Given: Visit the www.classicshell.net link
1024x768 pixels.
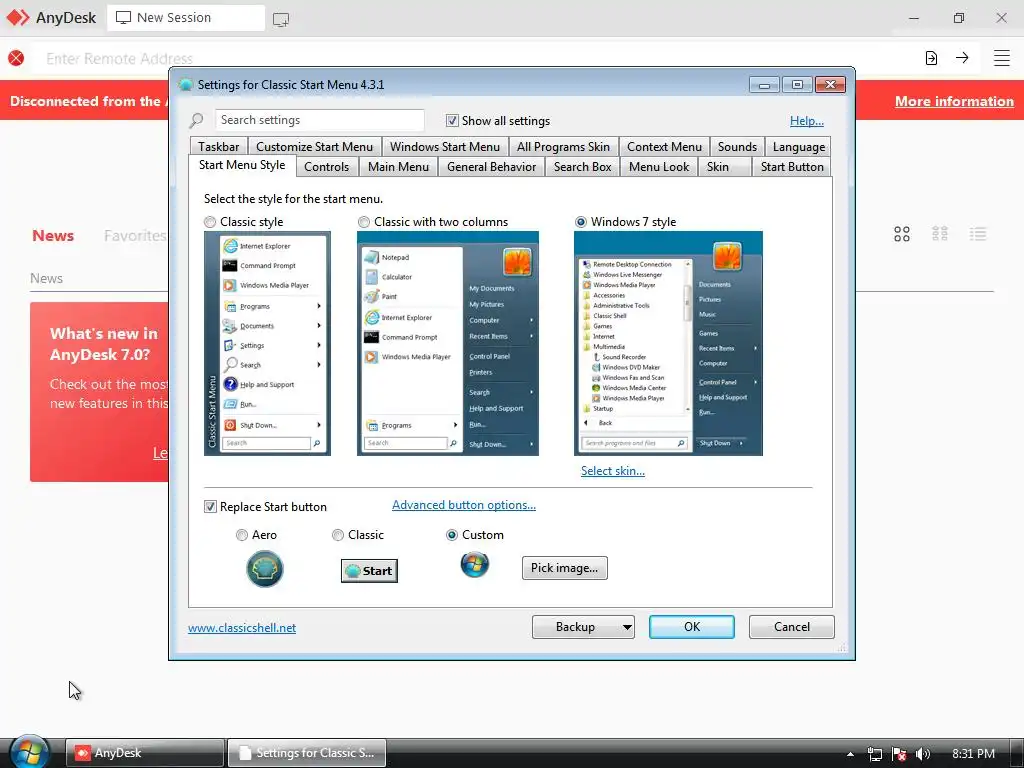Looking at the screenshot, I should [x=242, y=628].
